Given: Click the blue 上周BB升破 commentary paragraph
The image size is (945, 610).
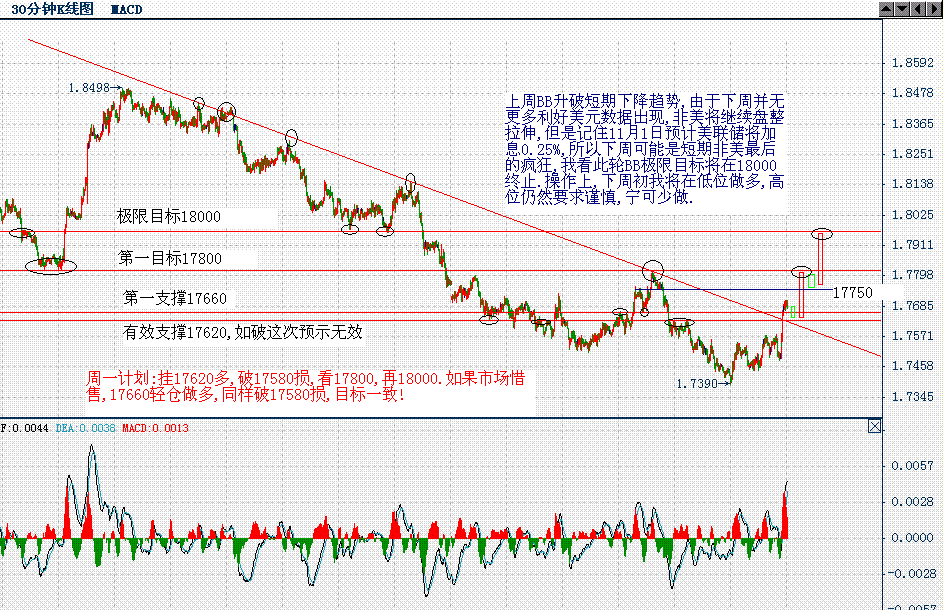Looking at the screenshot, I should click(x=645, y=149).
